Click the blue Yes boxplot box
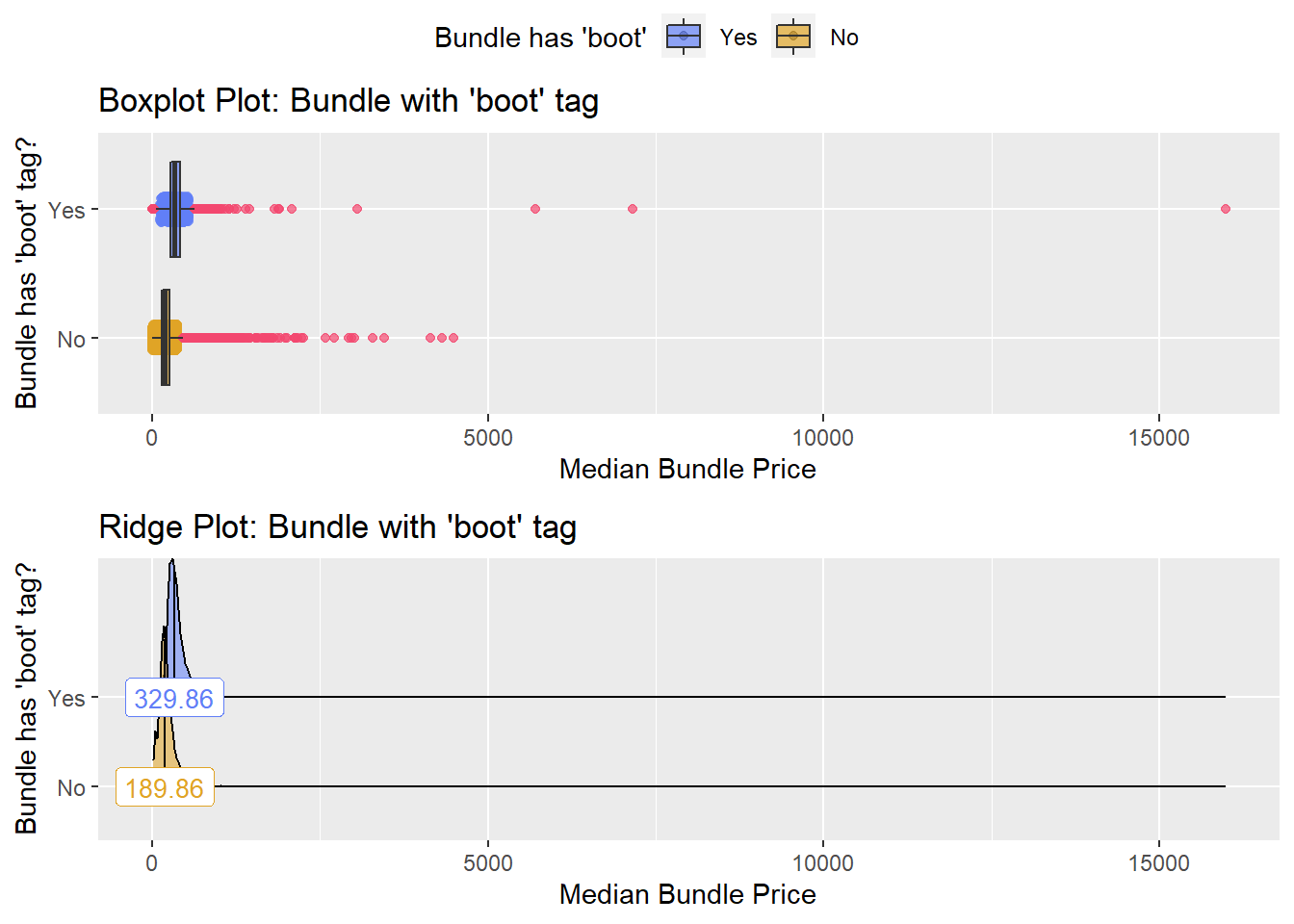Image resolution: width=1294 pixels, height=924 pixels. (175, 209)
